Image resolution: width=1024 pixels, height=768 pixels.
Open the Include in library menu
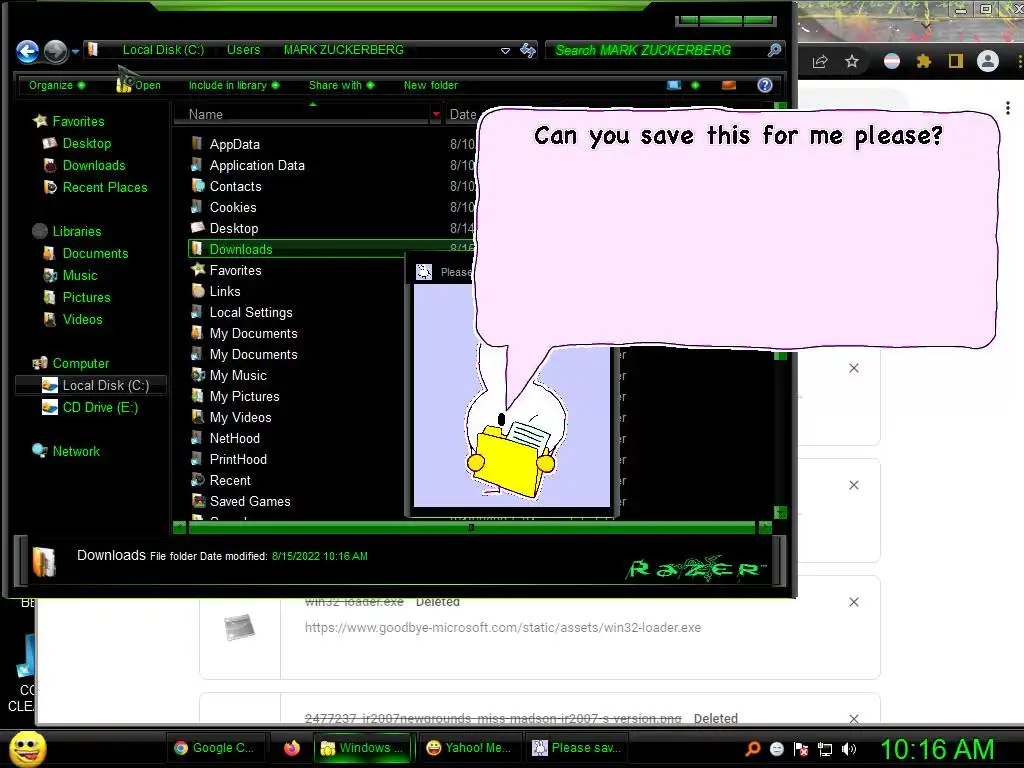click(233, 86)
